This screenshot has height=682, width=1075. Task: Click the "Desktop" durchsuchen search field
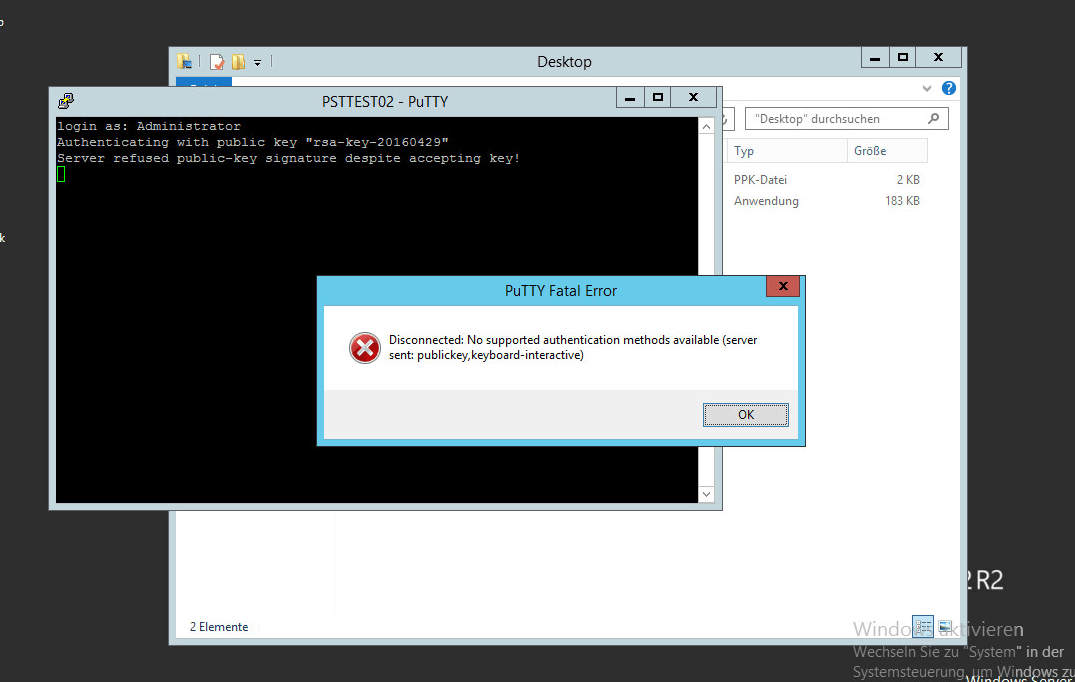tap(830, 118)
